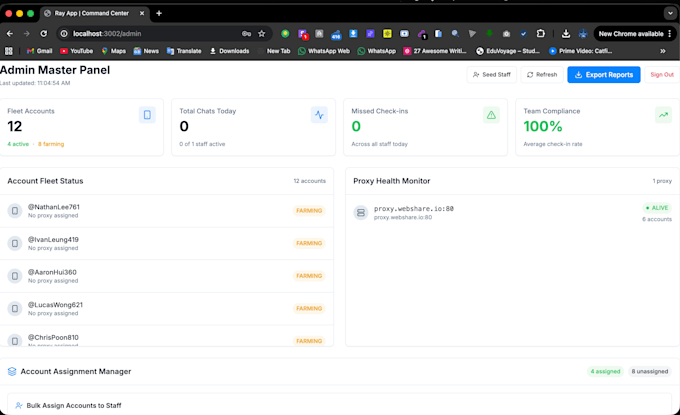Click the camera extension icon in toolbar
This screenshot has height=415, width=680.
506,33
